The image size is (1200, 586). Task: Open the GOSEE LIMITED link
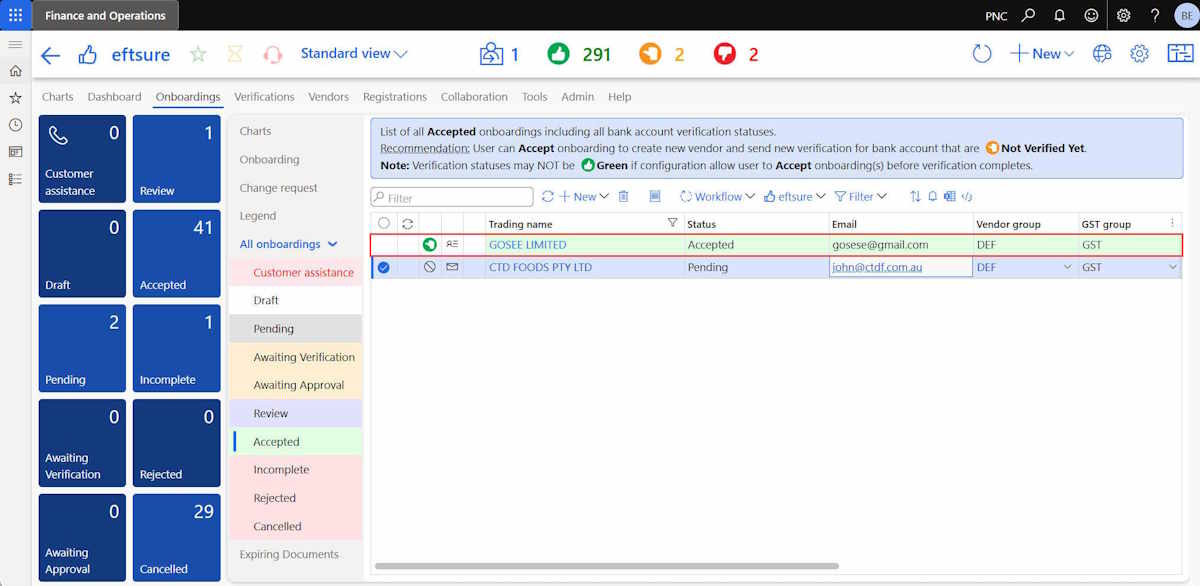(x=527, y=245)
